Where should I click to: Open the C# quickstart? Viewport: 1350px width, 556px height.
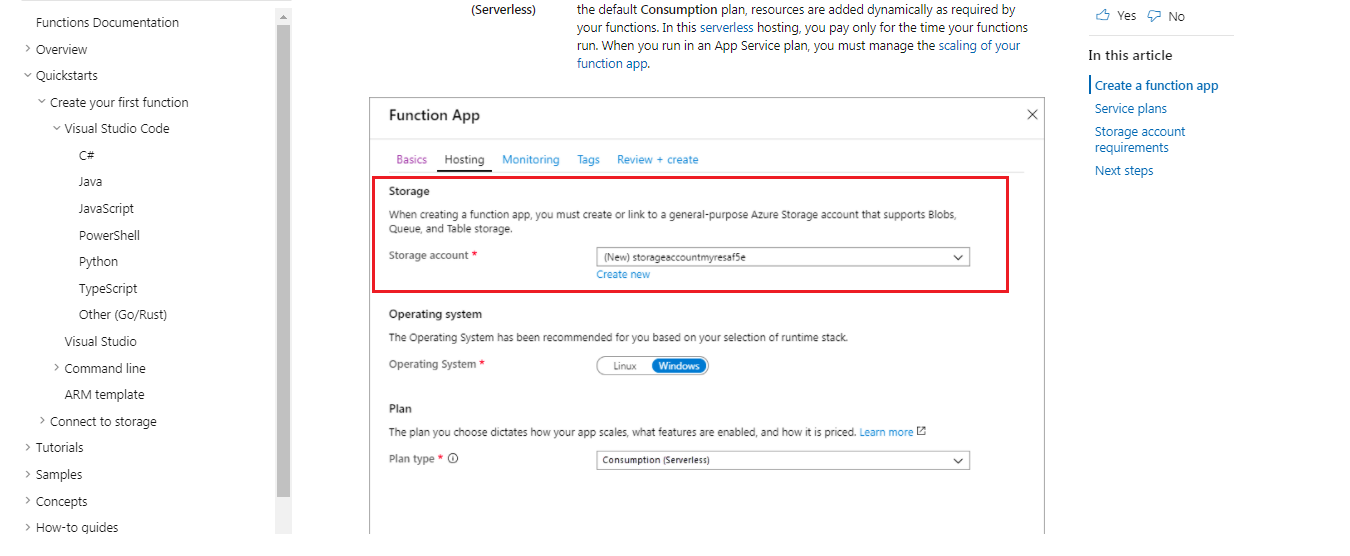click(x=87, y=155)
